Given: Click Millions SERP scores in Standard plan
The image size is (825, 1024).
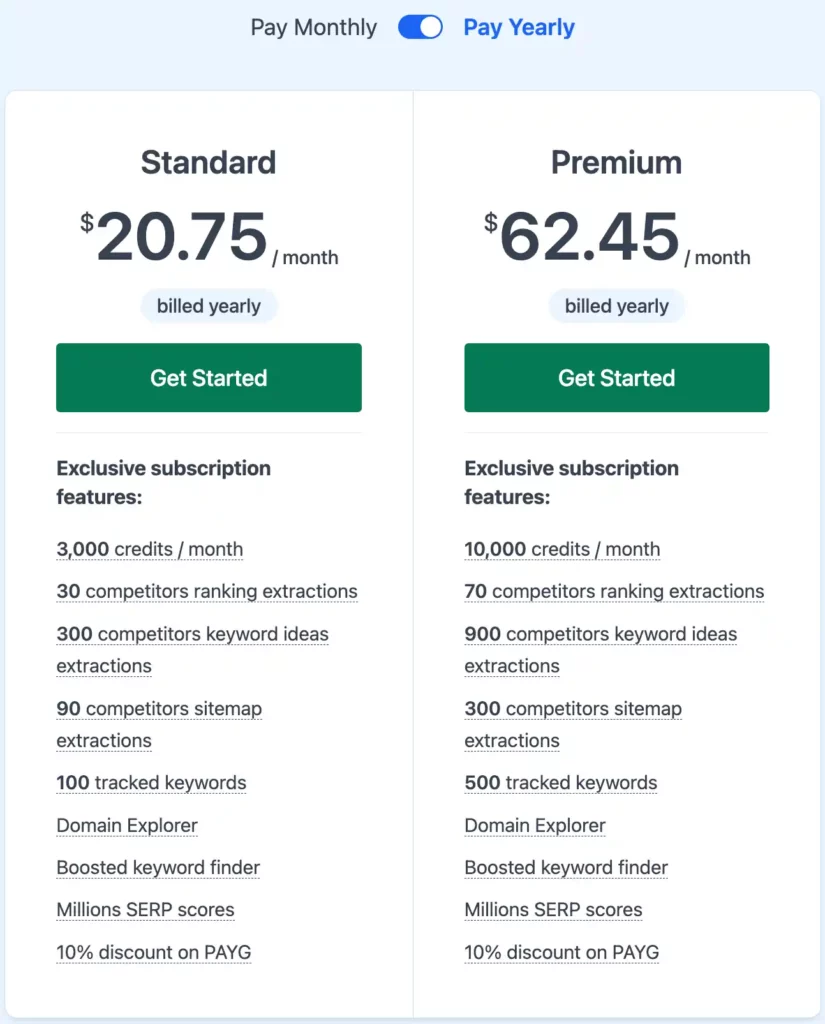Looking at the screenshot, I should [x=145, y=910].
